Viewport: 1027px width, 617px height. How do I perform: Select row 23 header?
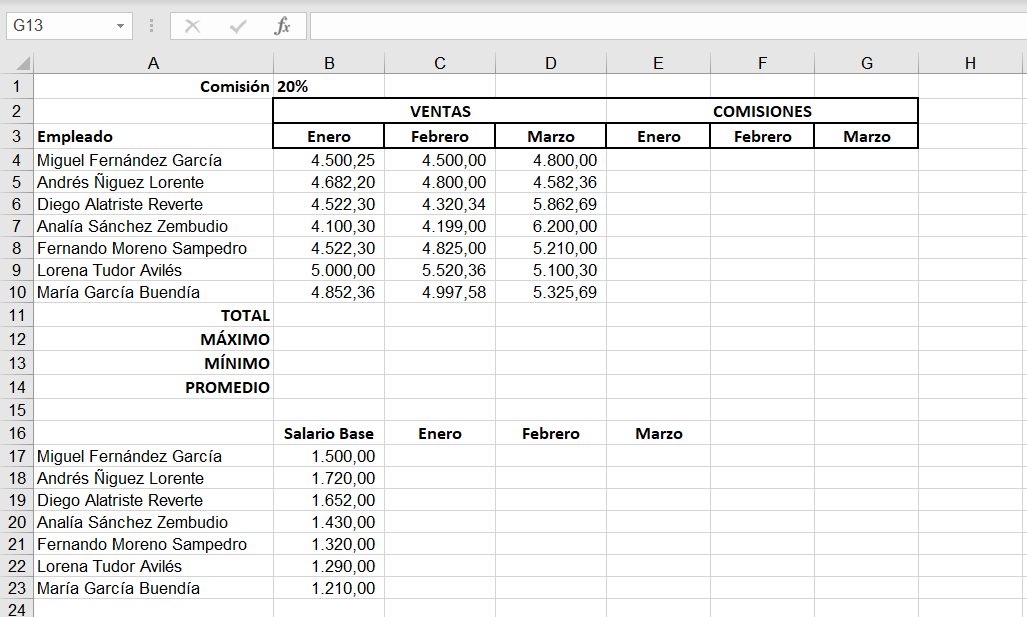pyautogui.click(x=16, y=588)
